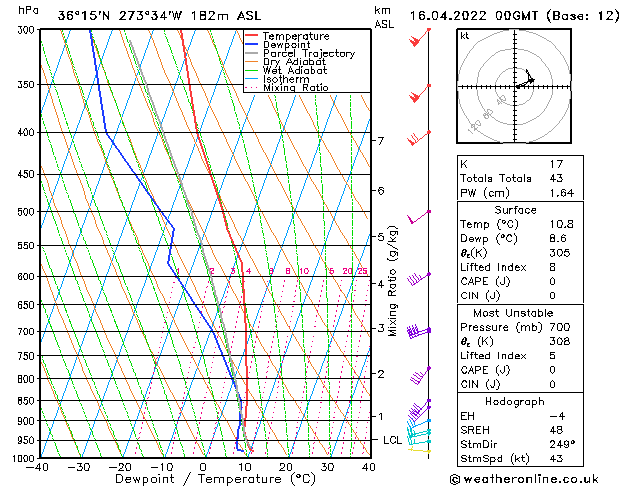Viewport: 629px width, 486px height.
Task: Click the Hodograph section heading
Action: 515,402
